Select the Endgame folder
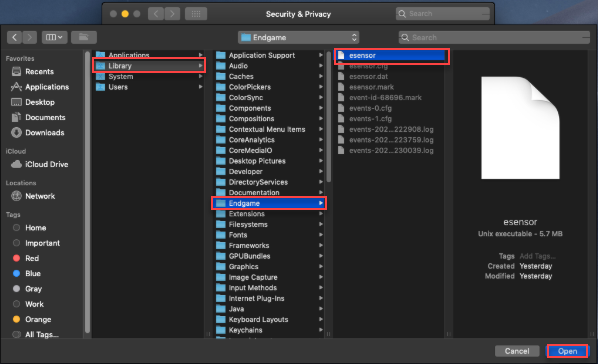The width and height of the screenshot is (598, 364). pos(269,203)
